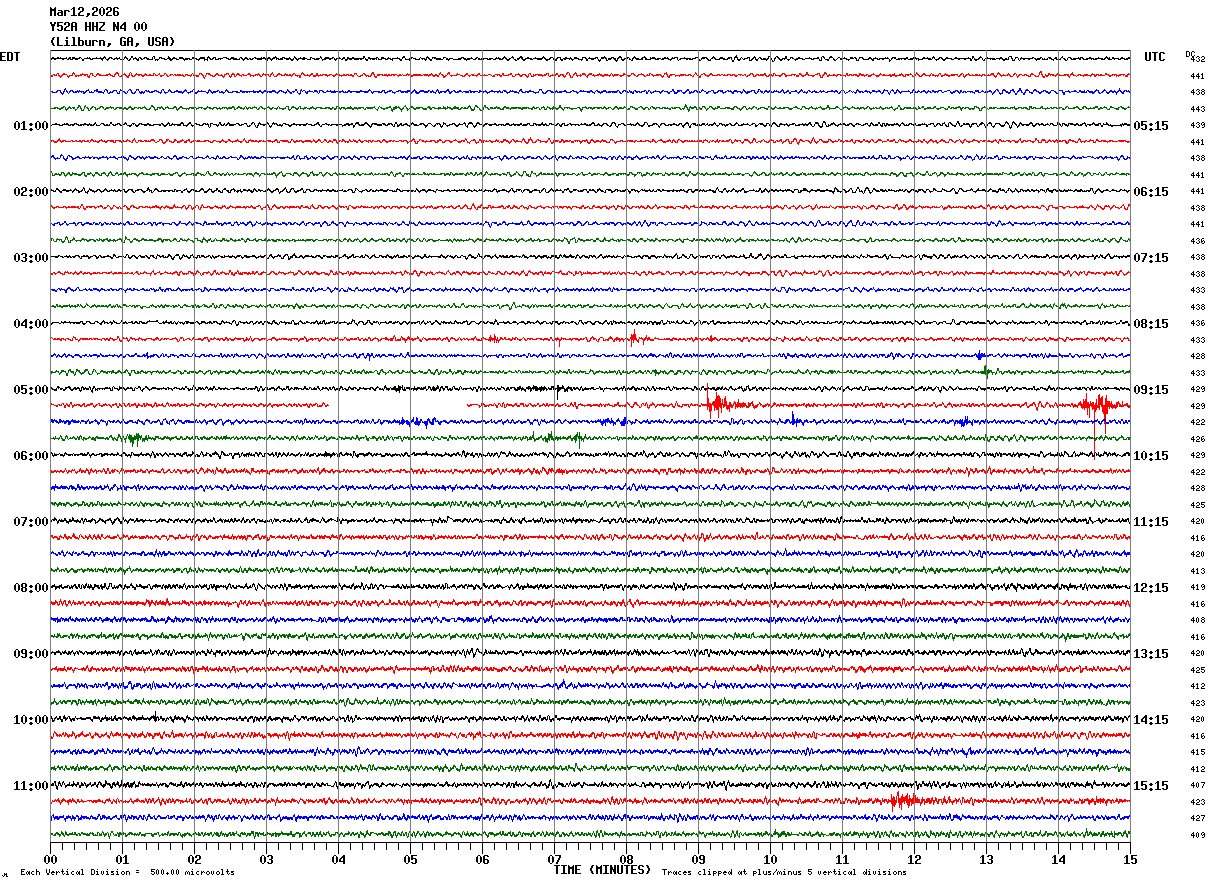Click the green burst near minute 1
The height and width of the screenshot is (886, 1210).
point(135,438)
